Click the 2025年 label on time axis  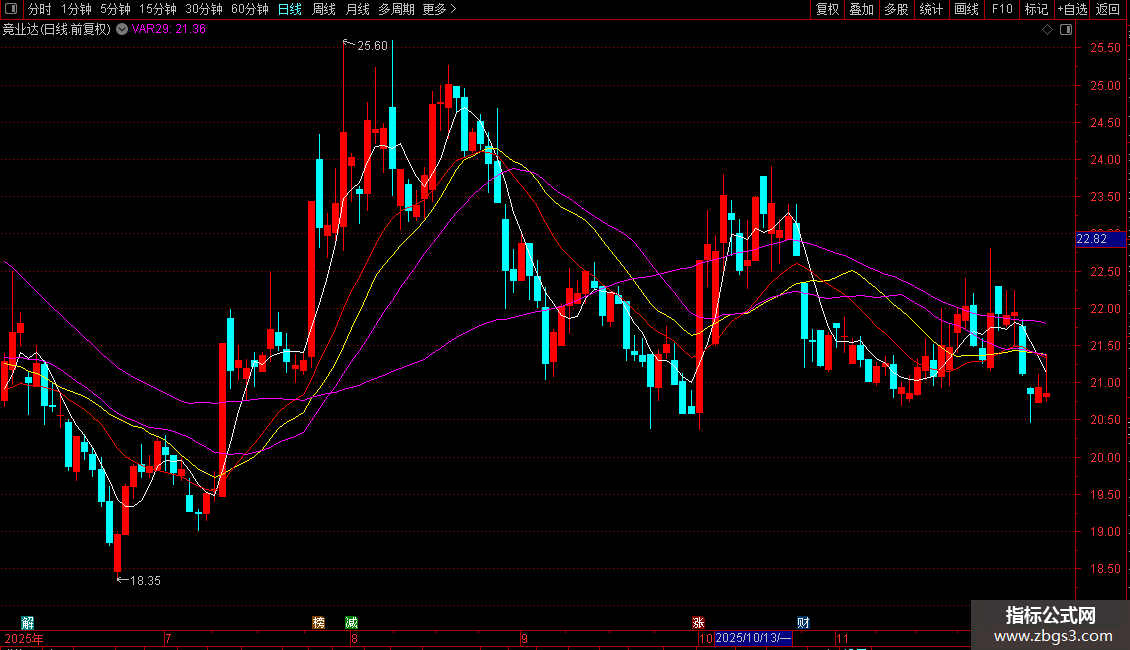click(x=24, y=638)
